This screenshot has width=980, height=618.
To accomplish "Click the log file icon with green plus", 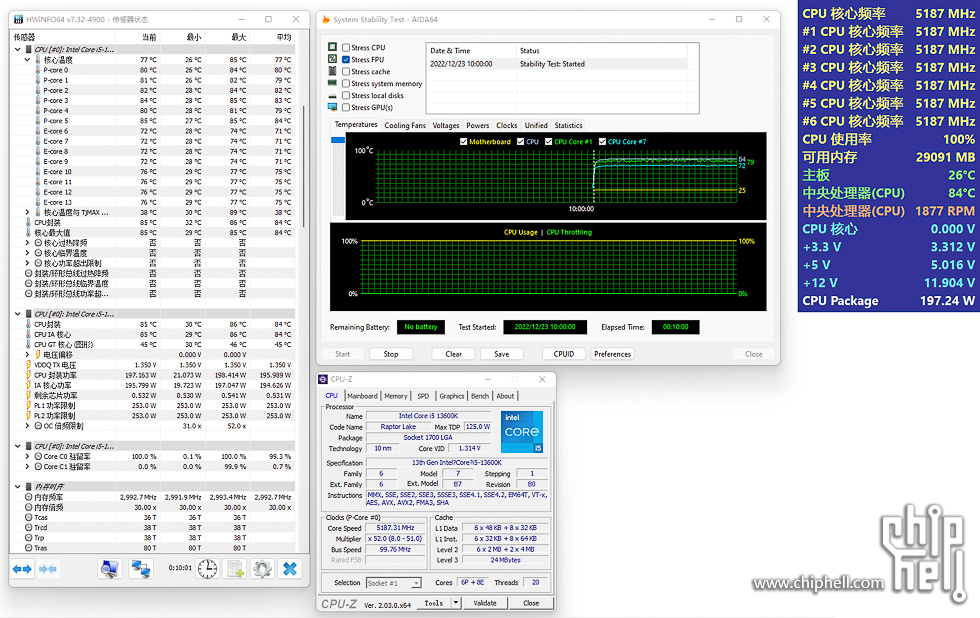I will 236,568.
